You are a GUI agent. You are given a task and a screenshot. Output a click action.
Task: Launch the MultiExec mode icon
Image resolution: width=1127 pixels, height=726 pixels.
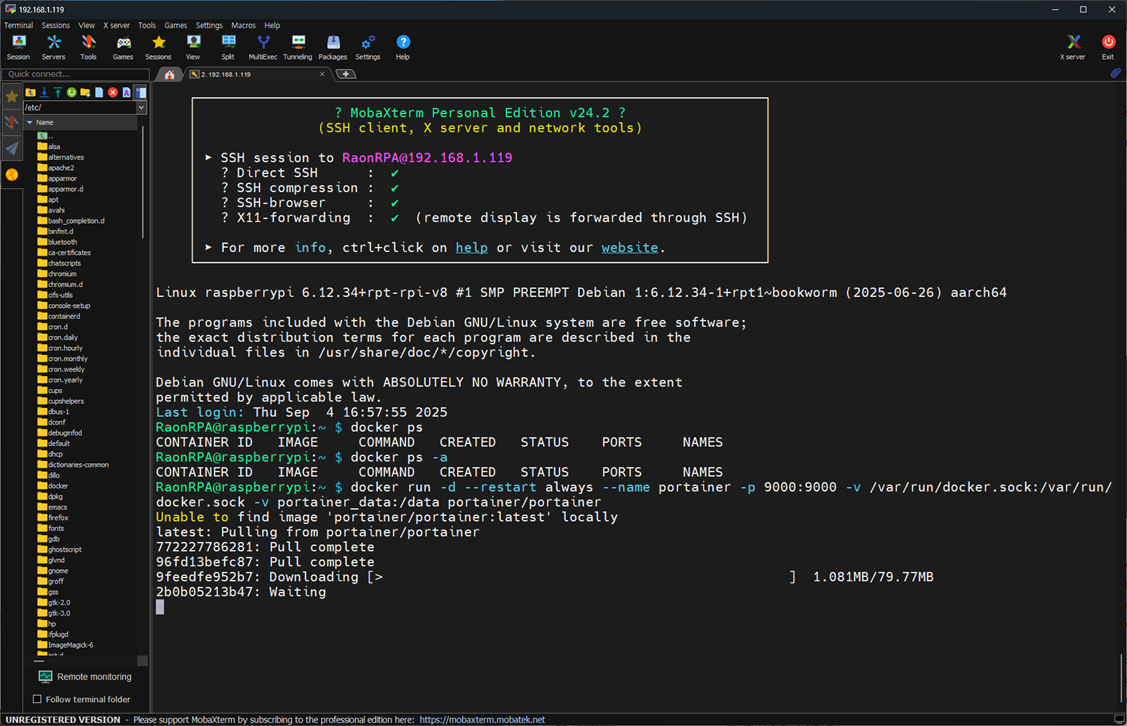(x=262, y=47)
